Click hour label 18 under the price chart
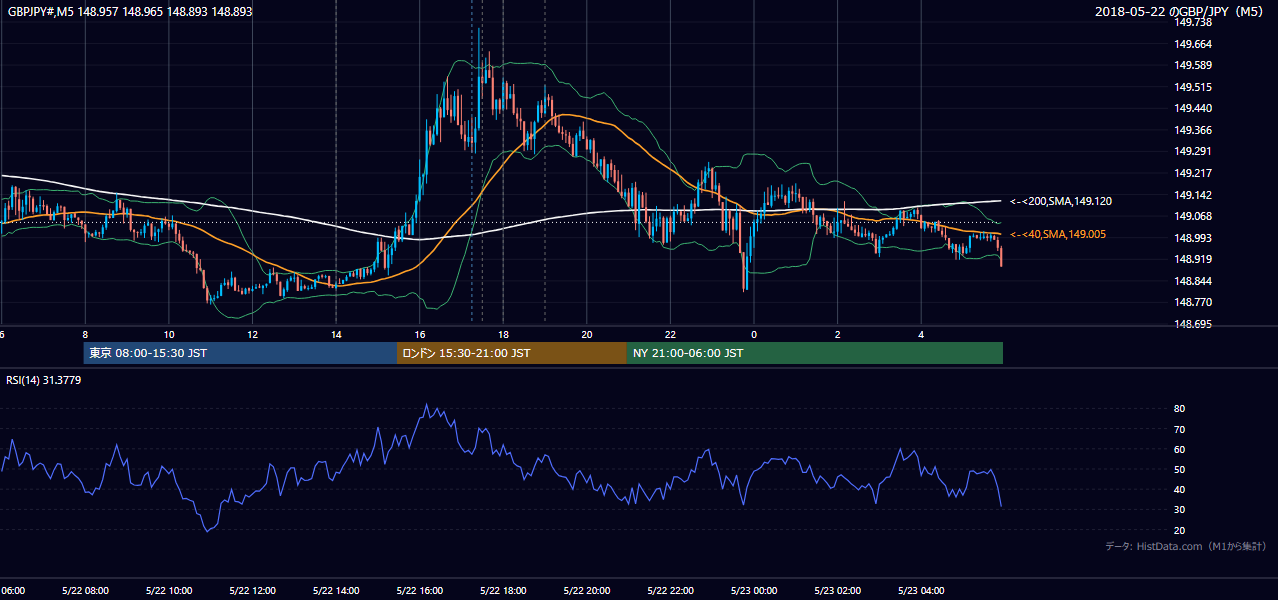 coord(503,334)
